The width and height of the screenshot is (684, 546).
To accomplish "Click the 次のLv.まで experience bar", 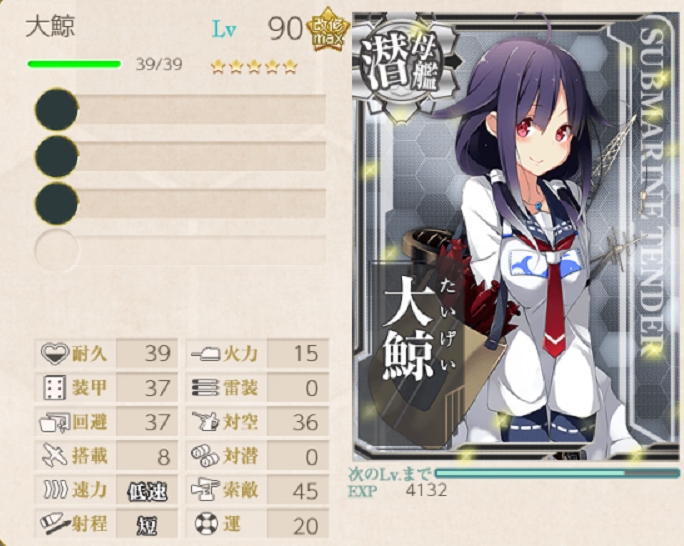I will (557, 474).
